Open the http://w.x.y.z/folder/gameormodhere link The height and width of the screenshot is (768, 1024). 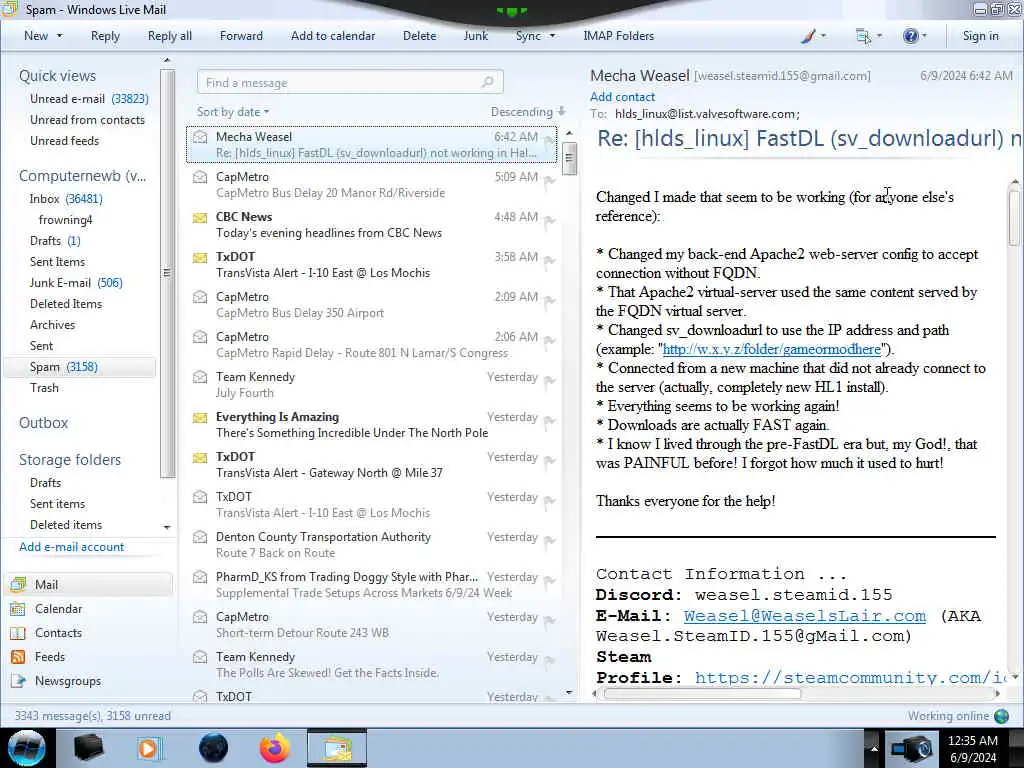(772, 349)
